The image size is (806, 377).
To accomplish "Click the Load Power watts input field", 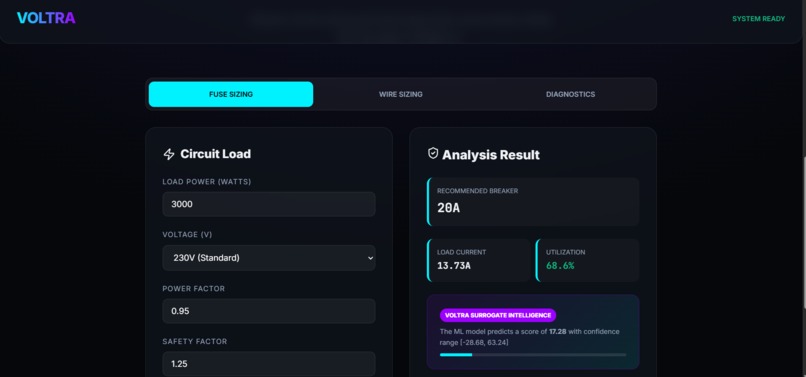I will (x=269, y=204).
